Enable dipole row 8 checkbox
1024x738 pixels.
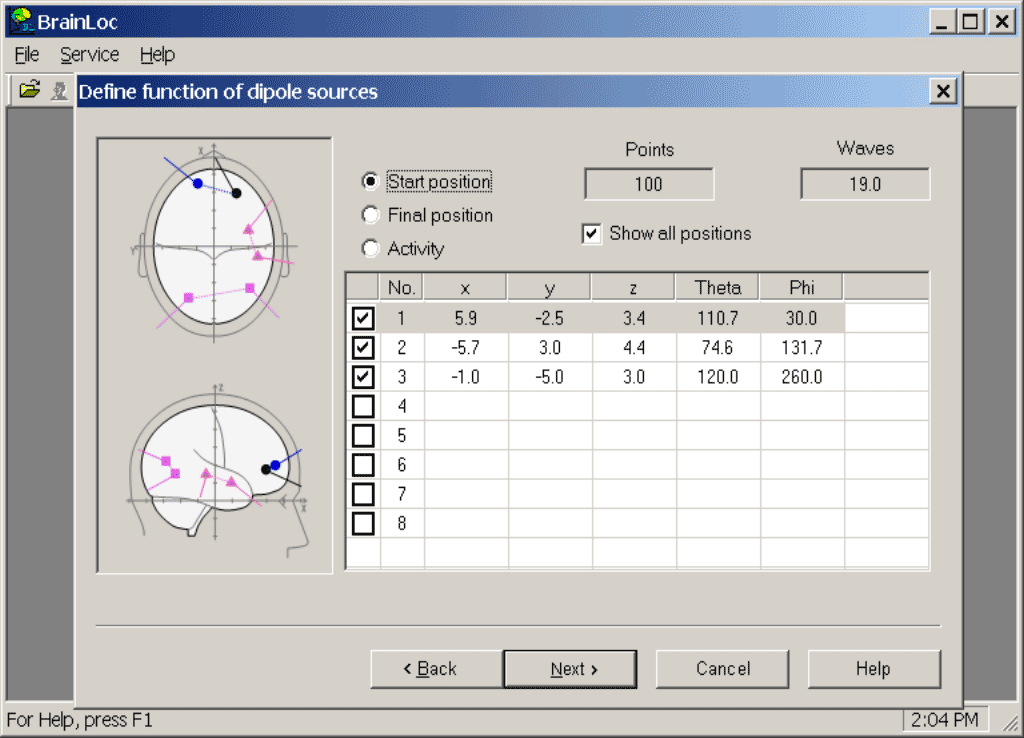(363, 523)
